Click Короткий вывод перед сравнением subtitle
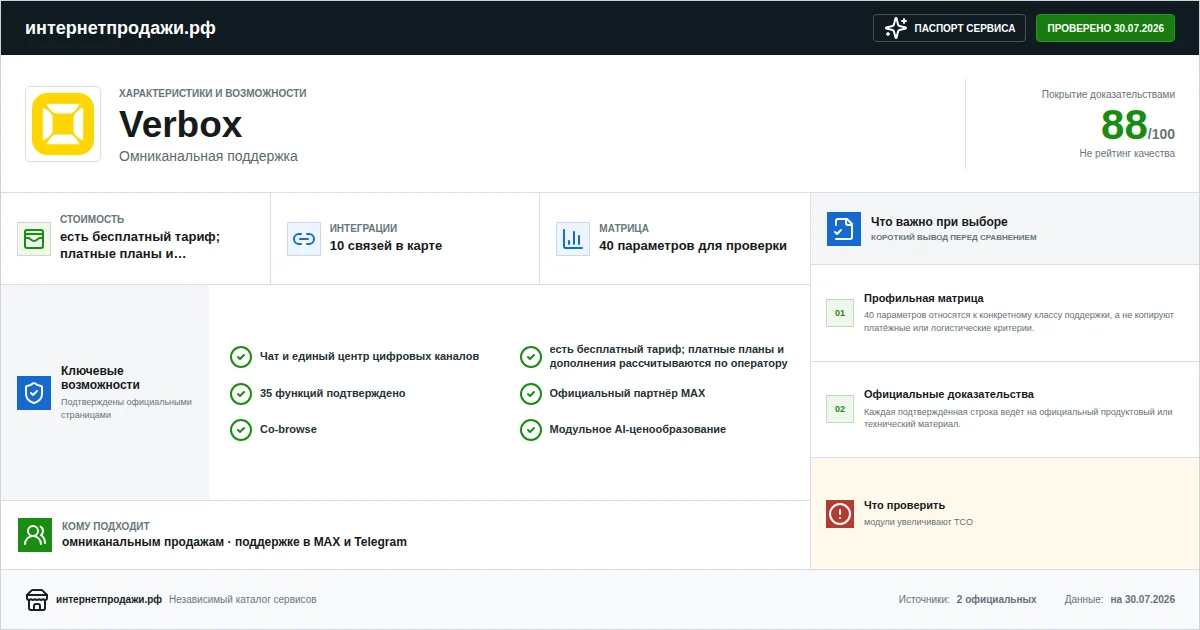The image size is (1200, 630). click(x=954, y=238)
